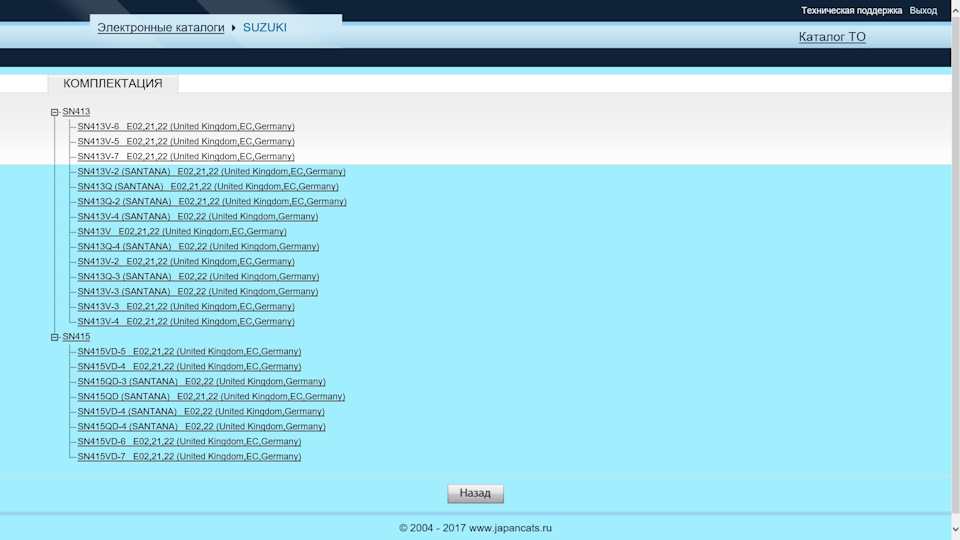Select SN415VD-4 E02,21,22 non-Santana entry
Image resolution: width=960 pixels, height=540 pixels.
pyautogui.click(x=189, y=367)
